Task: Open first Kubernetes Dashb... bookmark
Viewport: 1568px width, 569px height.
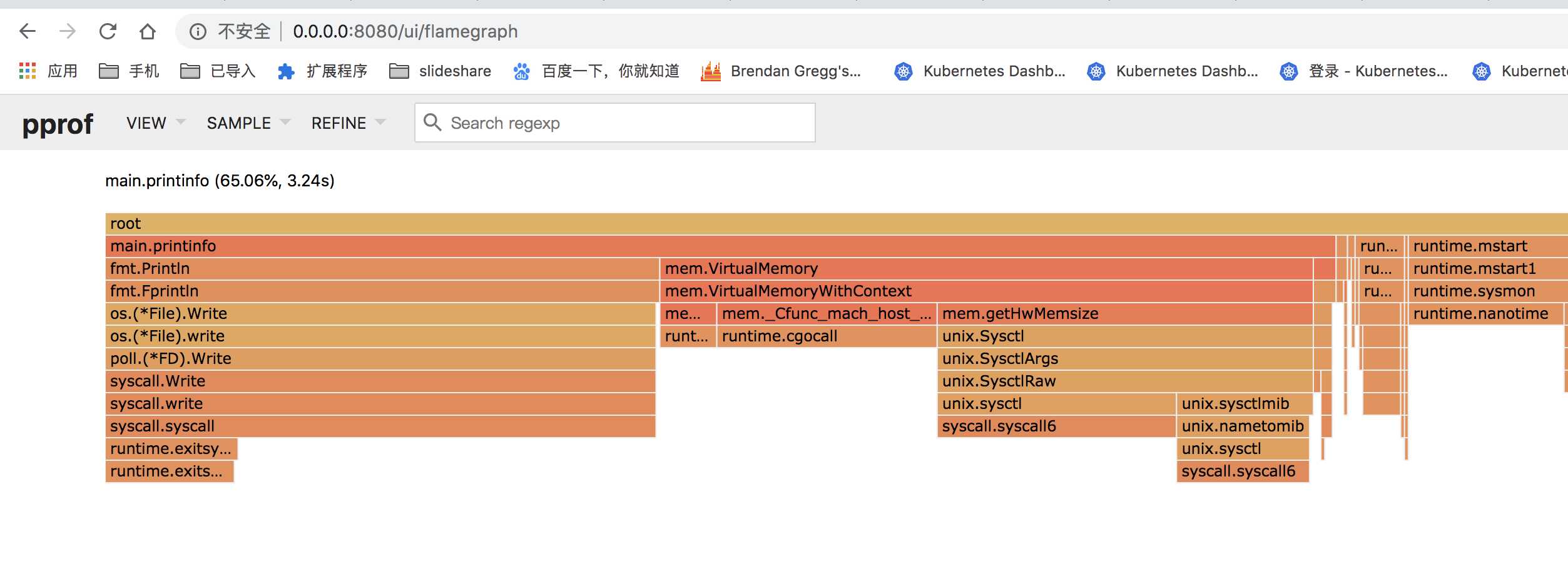Action: [x=979, y=71]
